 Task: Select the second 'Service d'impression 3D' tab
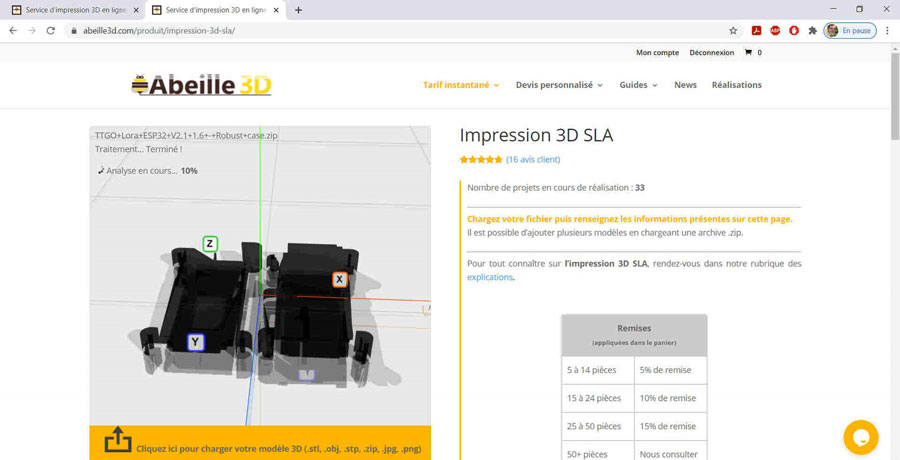pos(215,10)
